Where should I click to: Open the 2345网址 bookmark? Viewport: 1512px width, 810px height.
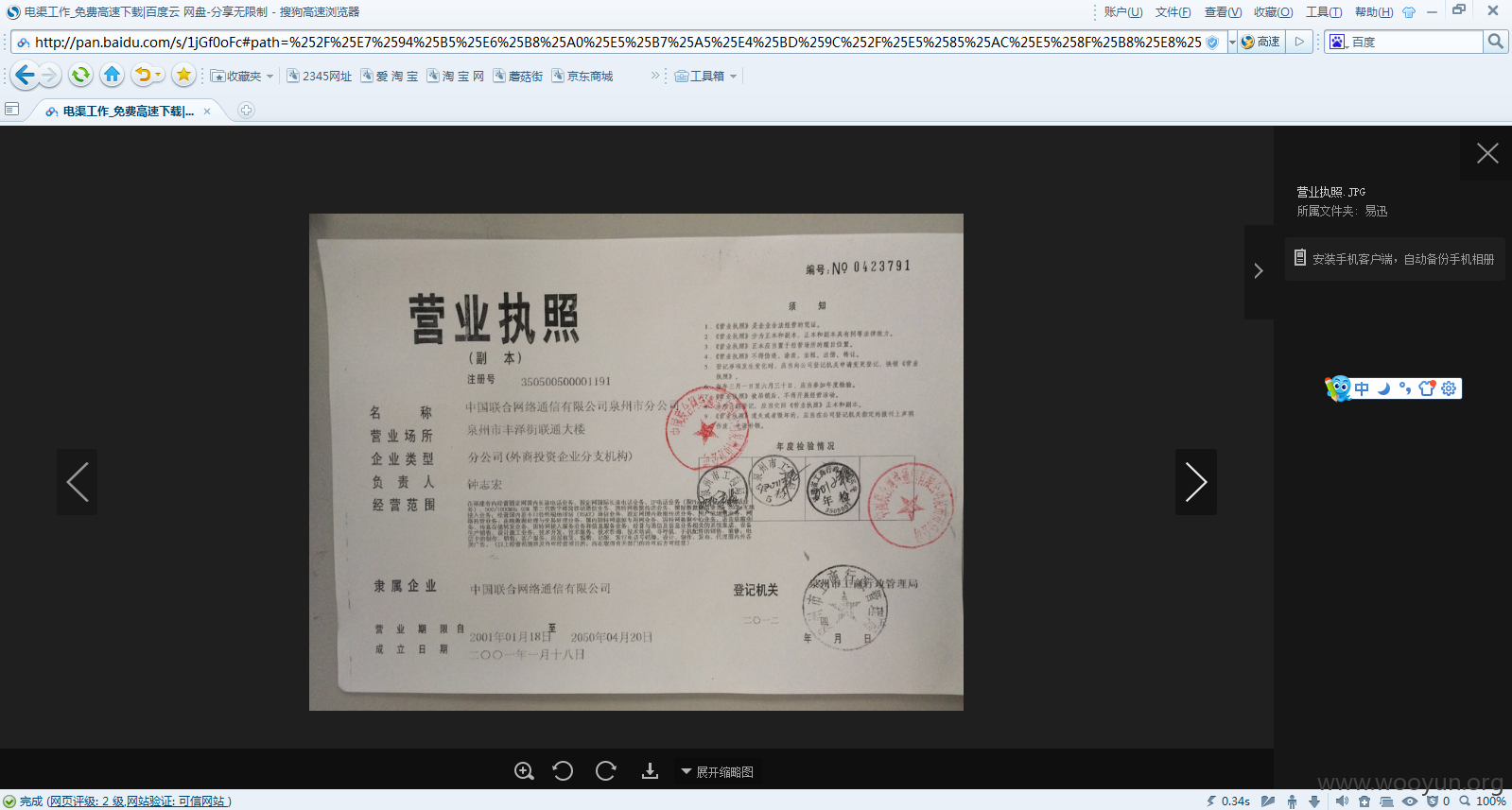click(319, 76)
